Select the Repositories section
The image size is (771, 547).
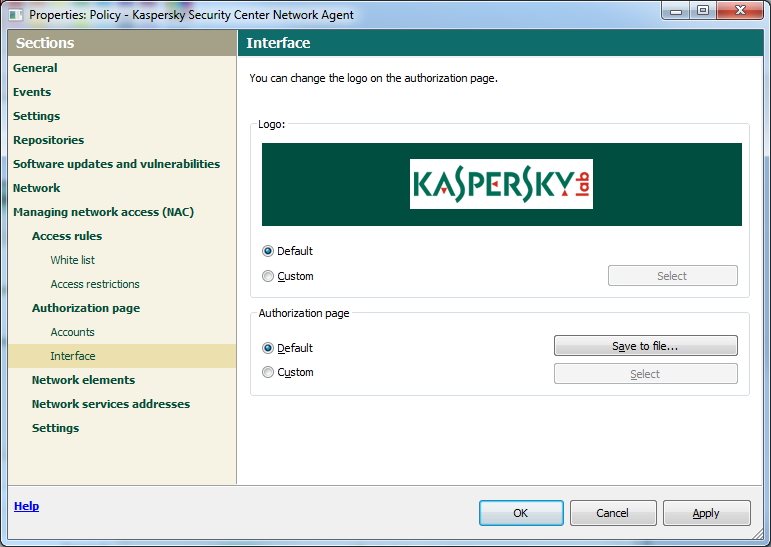tap(48, 140)
